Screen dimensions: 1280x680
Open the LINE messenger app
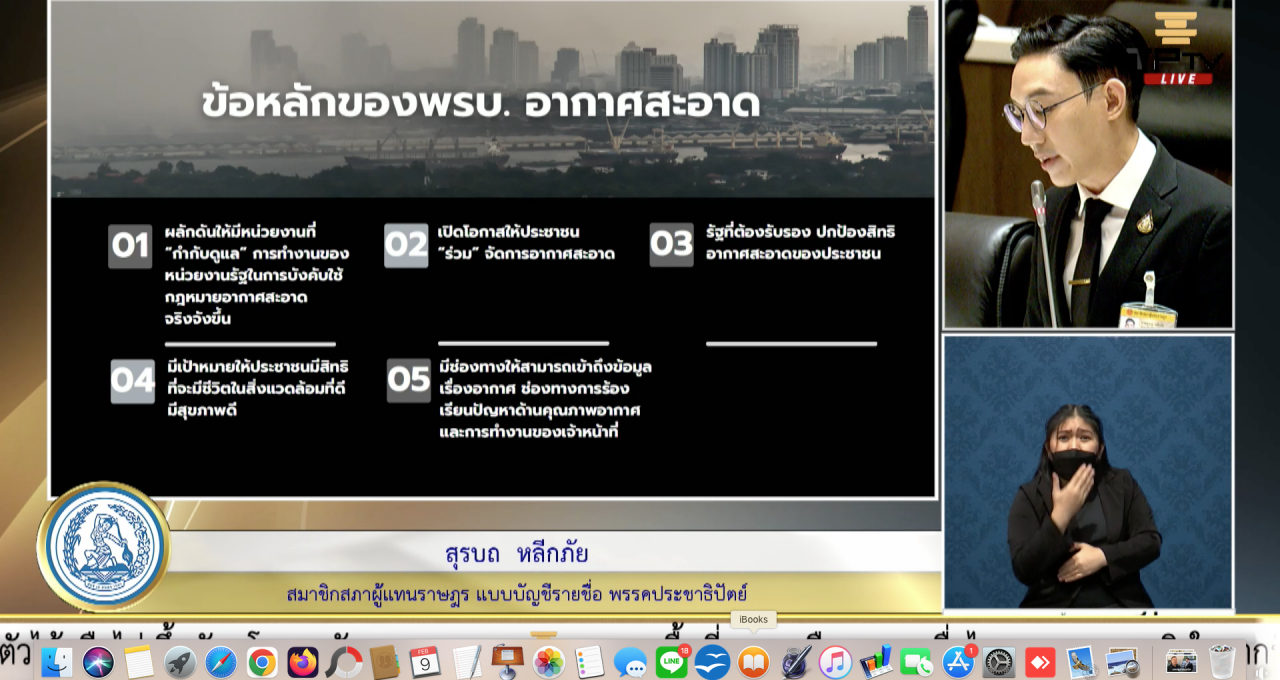point(672,662)
